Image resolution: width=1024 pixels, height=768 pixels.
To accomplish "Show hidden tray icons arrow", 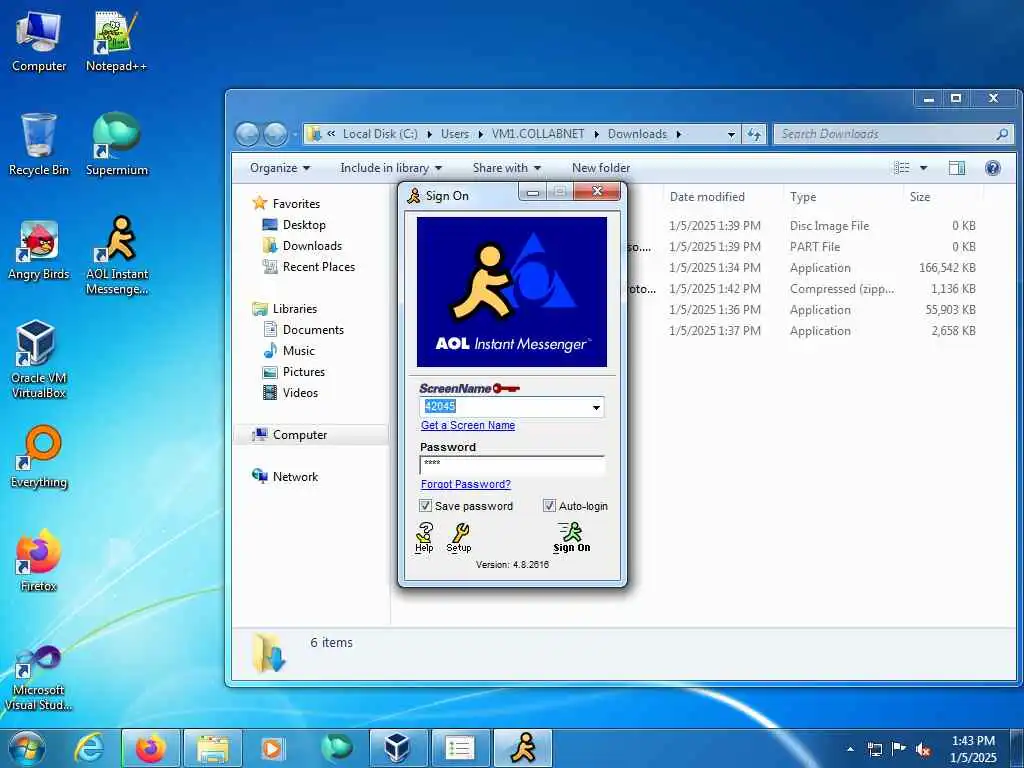I will [x=850, y=749].
